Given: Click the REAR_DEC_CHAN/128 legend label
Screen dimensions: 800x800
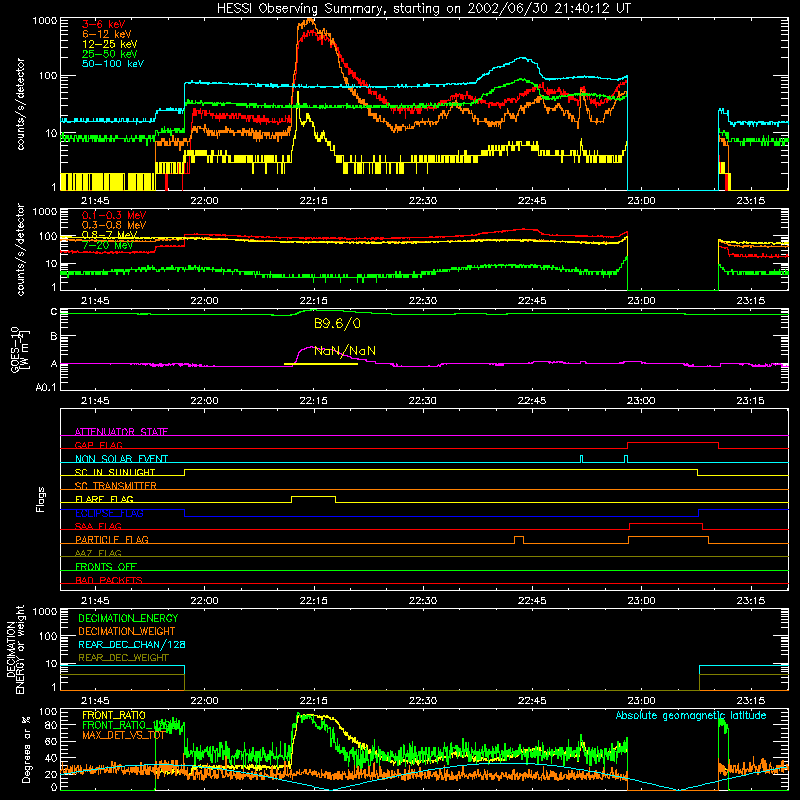Looking at the screenshot, I should point(132,644).
